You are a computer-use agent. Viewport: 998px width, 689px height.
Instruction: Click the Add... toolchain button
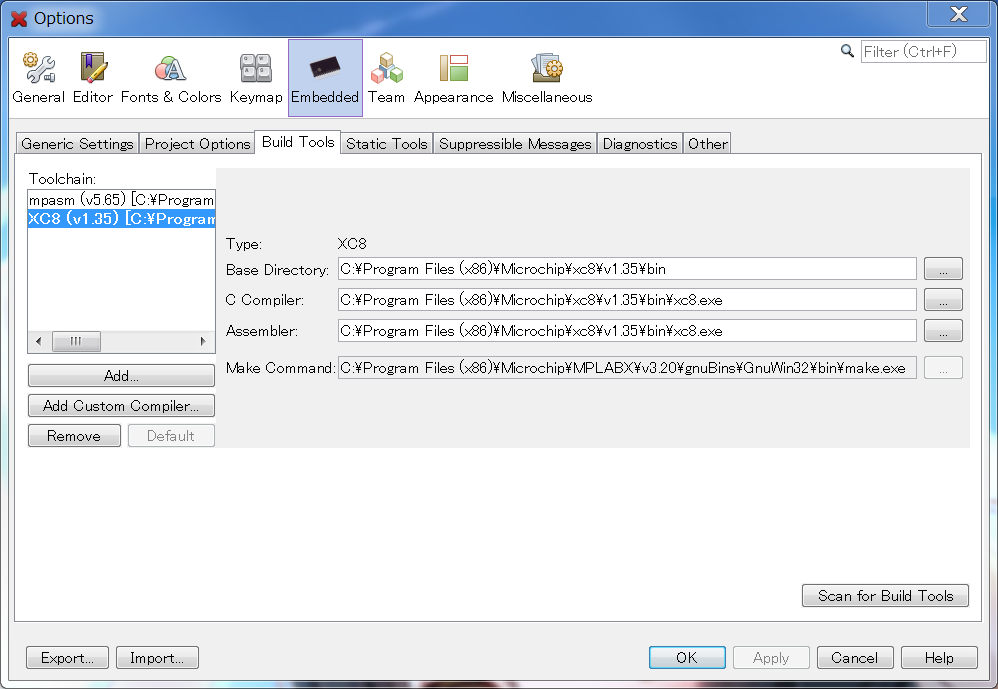pyautogui.click(x=122, y=375)
